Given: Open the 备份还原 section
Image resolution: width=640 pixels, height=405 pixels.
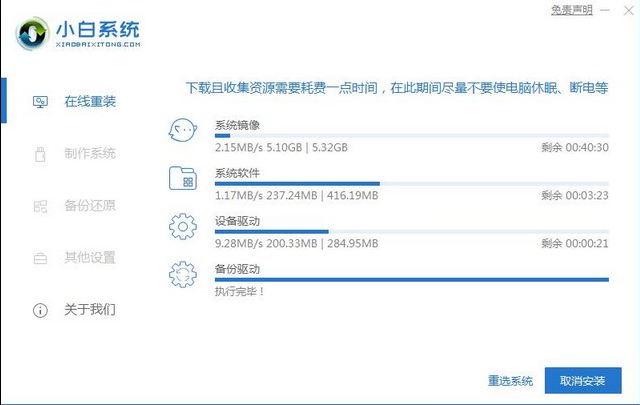Looking at the screenshot, I should [89, 206].
